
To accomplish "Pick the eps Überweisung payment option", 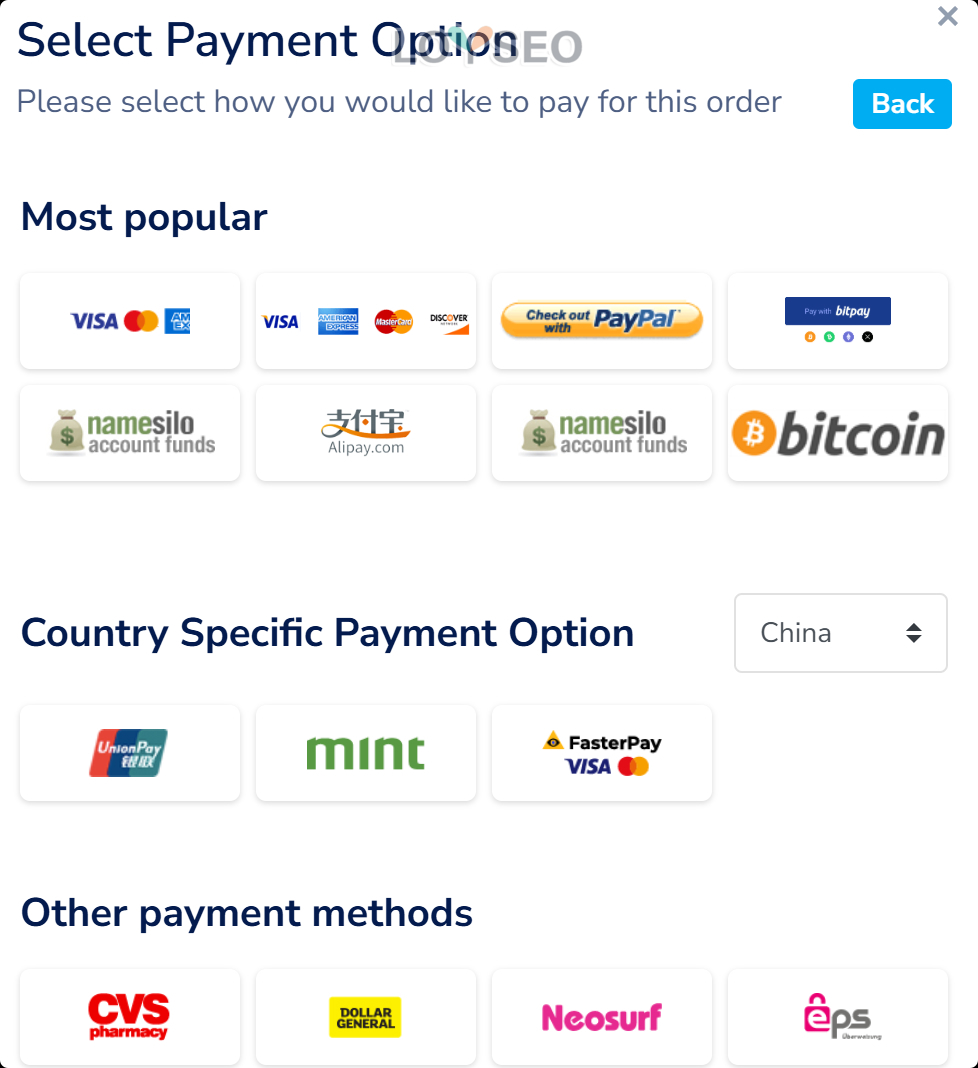I will coord(838,1017).
